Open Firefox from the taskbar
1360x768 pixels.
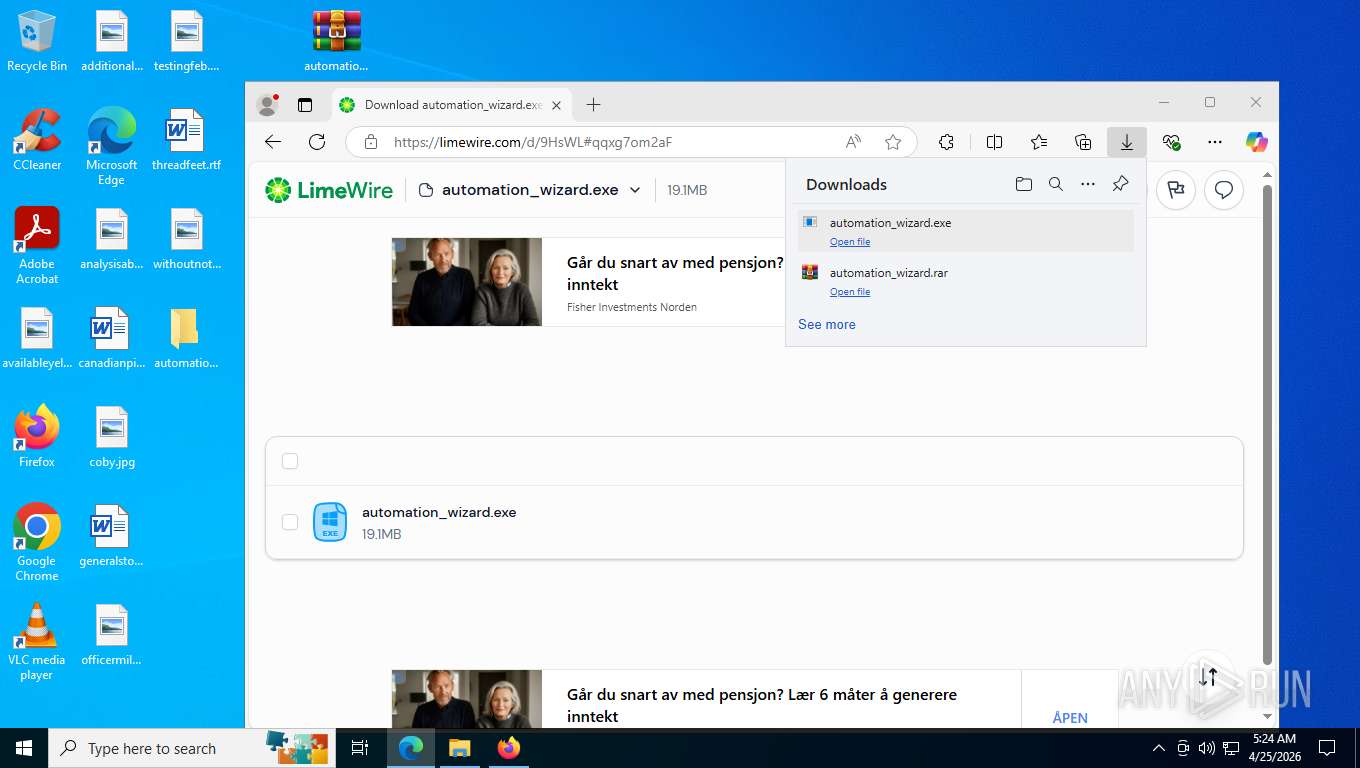(509, 748)
